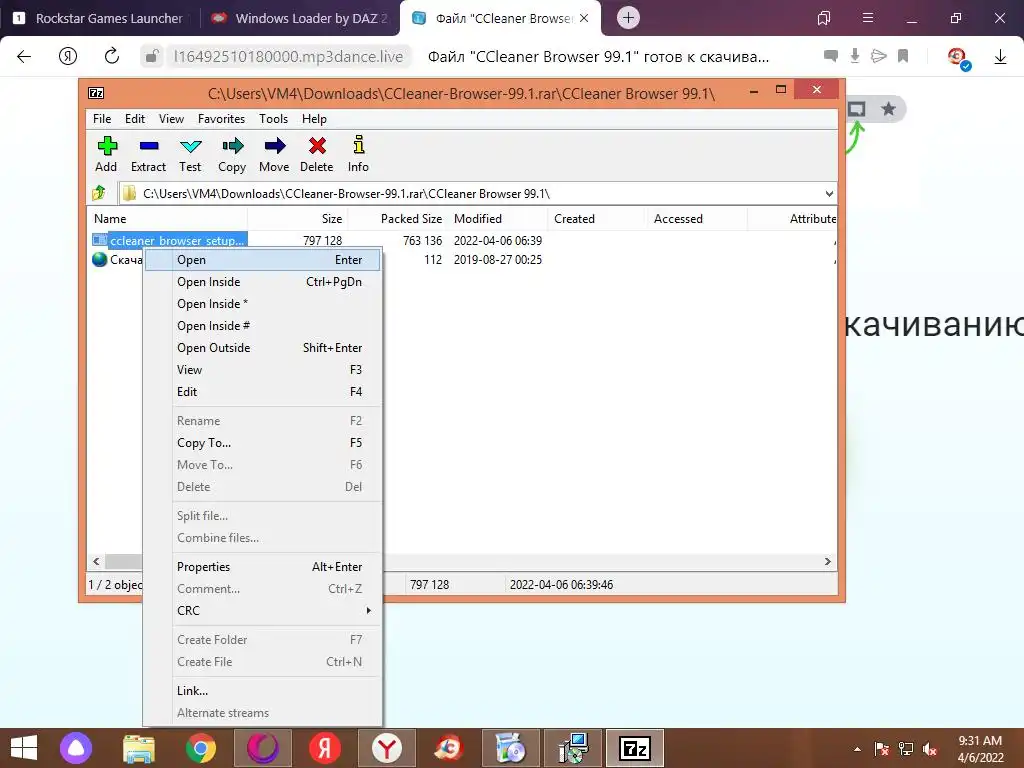Click the muted volume tray icon
Viewport: 1024px width, 768px height.
pos(930,749)
